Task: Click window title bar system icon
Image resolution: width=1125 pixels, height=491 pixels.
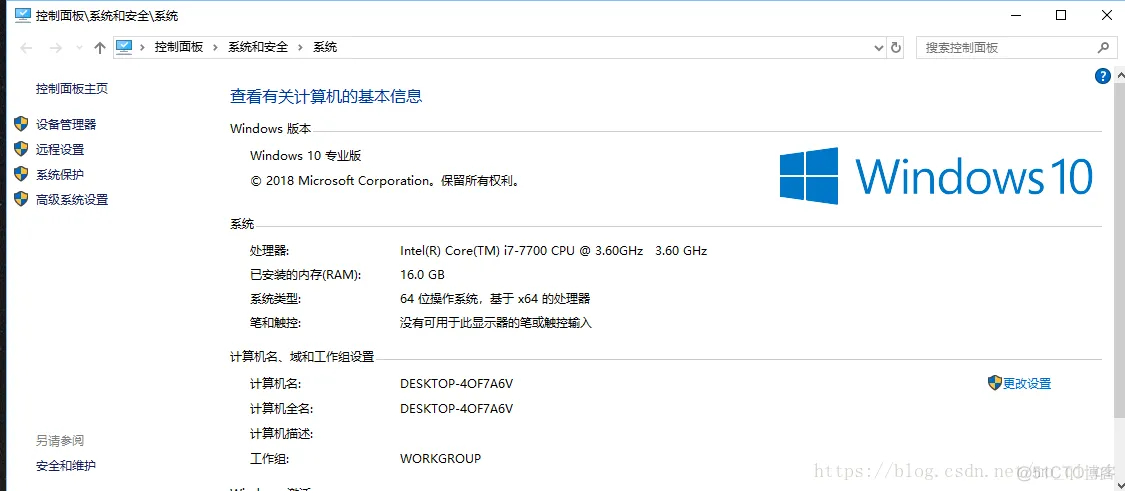Action: click(23, 14)
